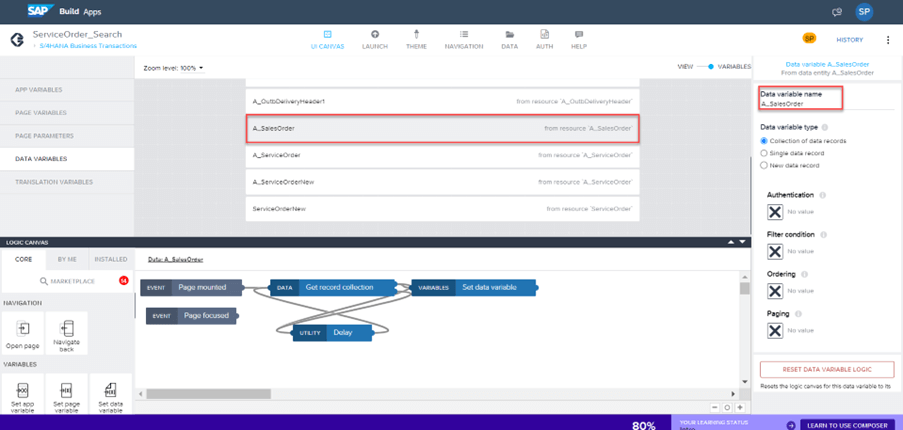Select the A_SalesOrder data variable row
This screenshot has height=430, width=903.
click(x=442, y=128)
